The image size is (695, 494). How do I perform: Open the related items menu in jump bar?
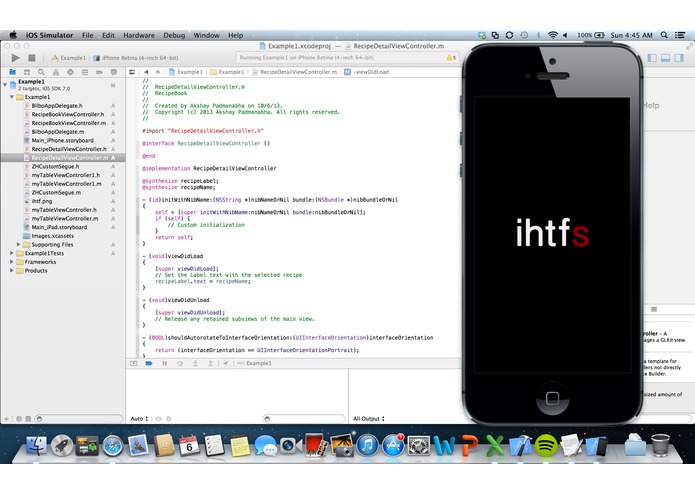pos(132,72)
